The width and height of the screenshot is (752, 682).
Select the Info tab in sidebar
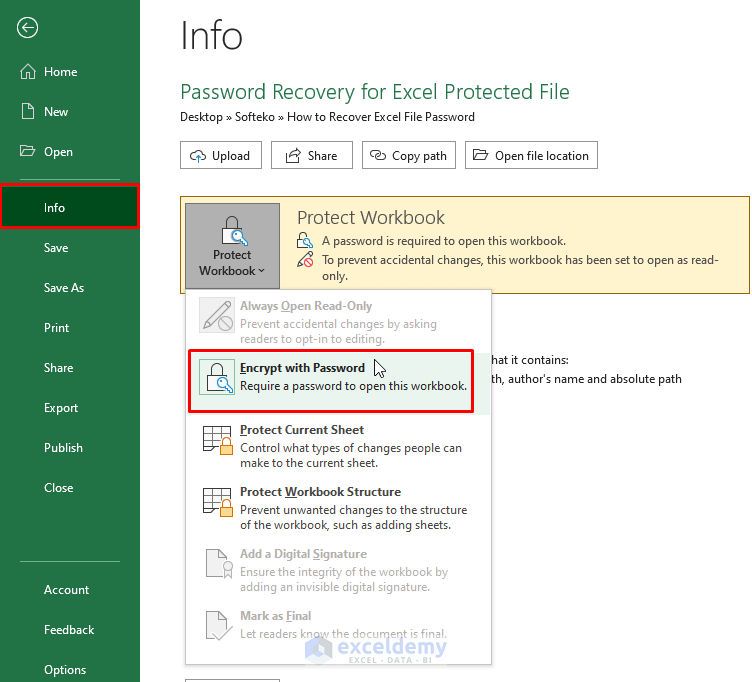click(70, 207)
